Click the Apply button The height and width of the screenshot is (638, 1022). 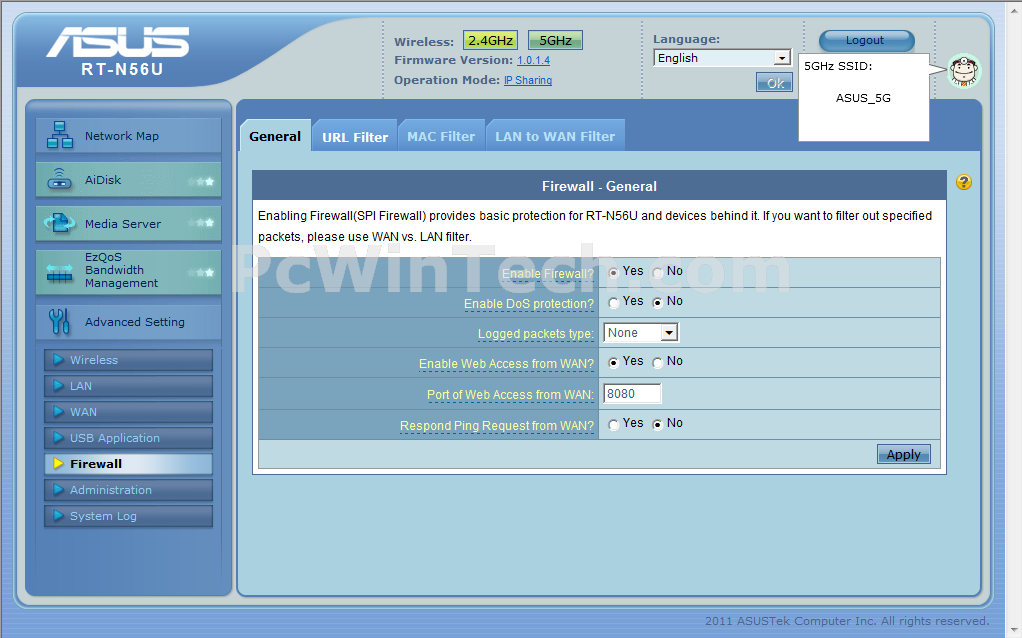(x=903, y=454)
